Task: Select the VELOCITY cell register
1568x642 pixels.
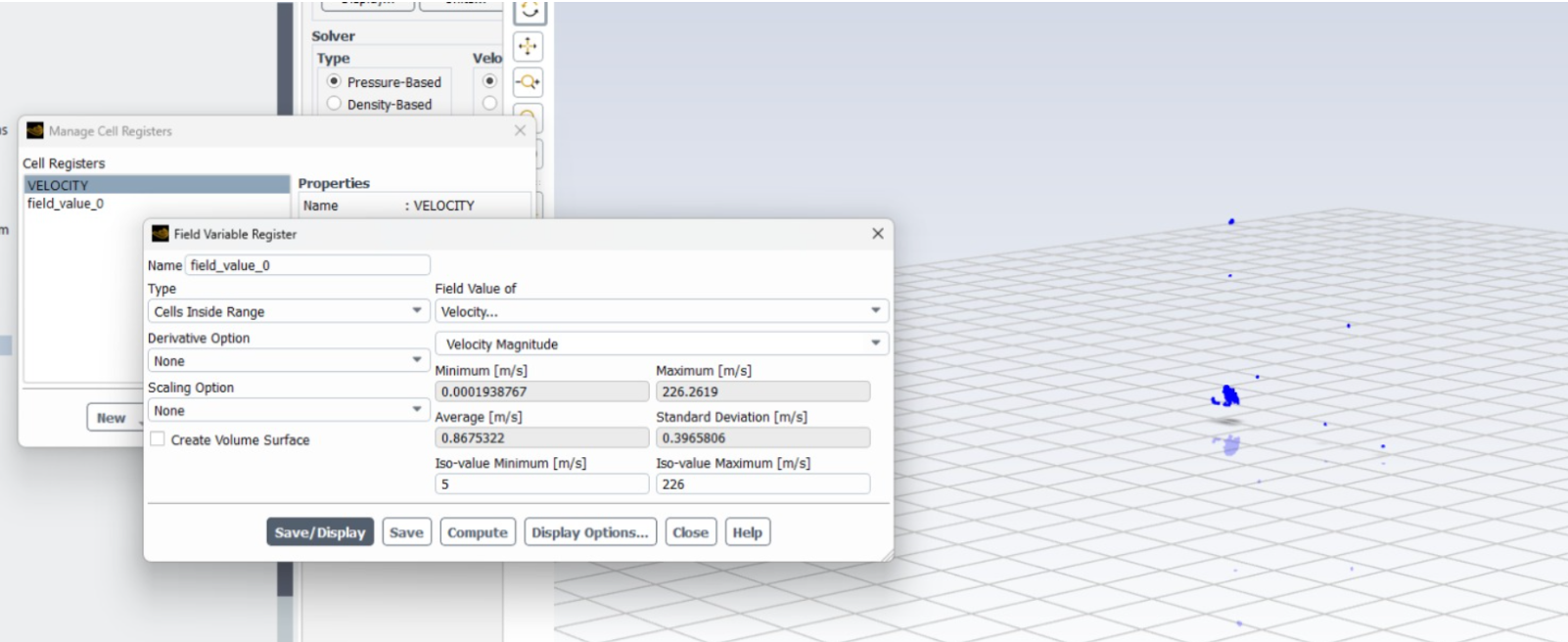Action: click(x=157, y=185)
